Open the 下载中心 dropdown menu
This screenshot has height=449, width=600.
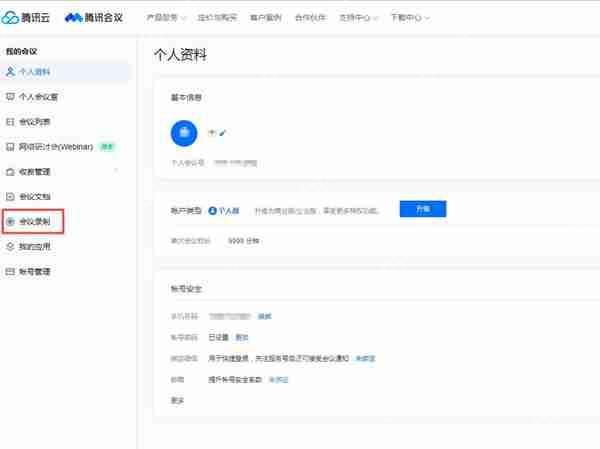tap(411, 18)
